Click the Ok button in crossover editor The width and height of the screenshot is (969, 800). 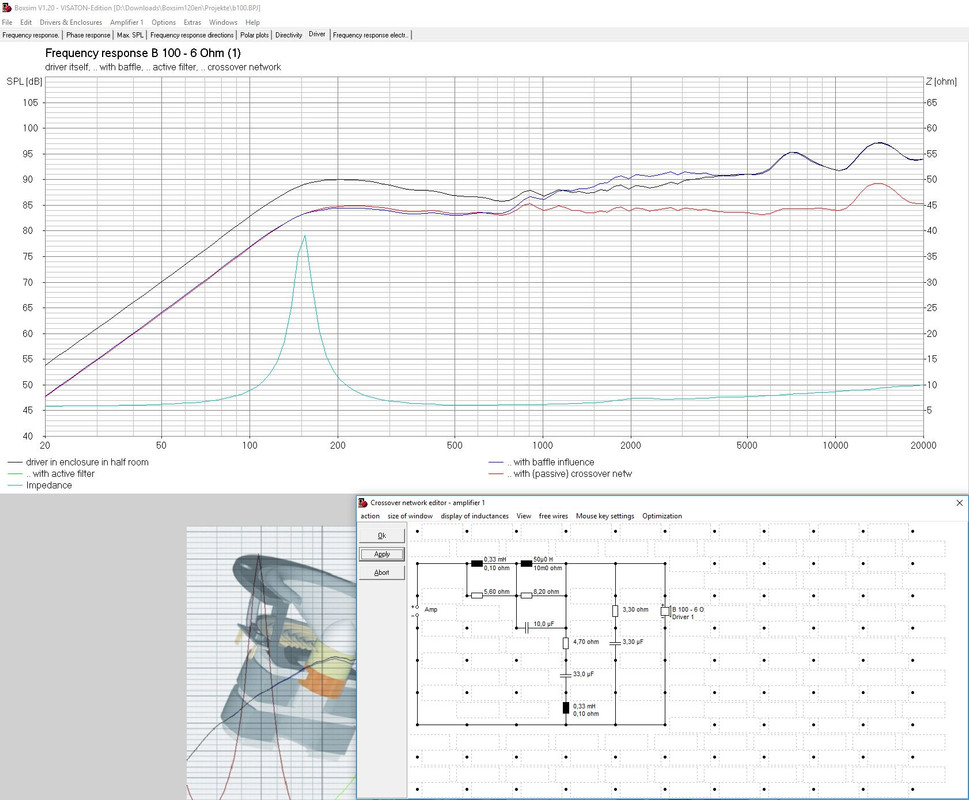[x=382, y=536]
